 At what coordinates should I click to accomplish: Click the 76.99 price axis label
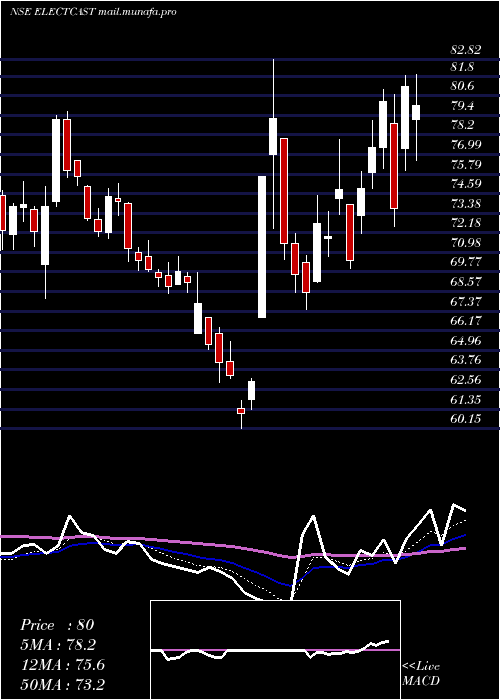[466, 145]
